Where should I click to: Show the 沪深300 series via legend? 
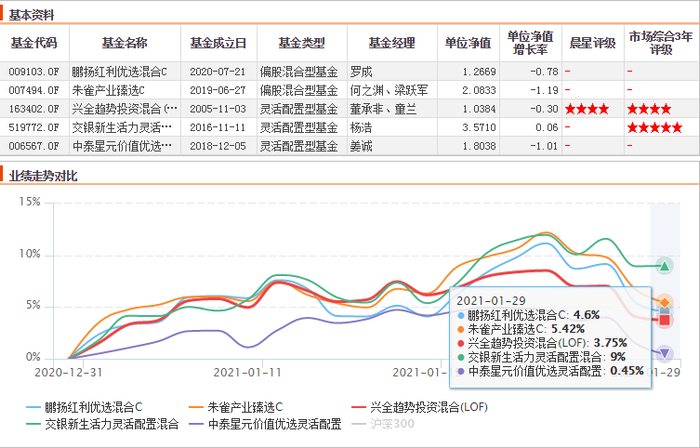(x=383, y=423)
